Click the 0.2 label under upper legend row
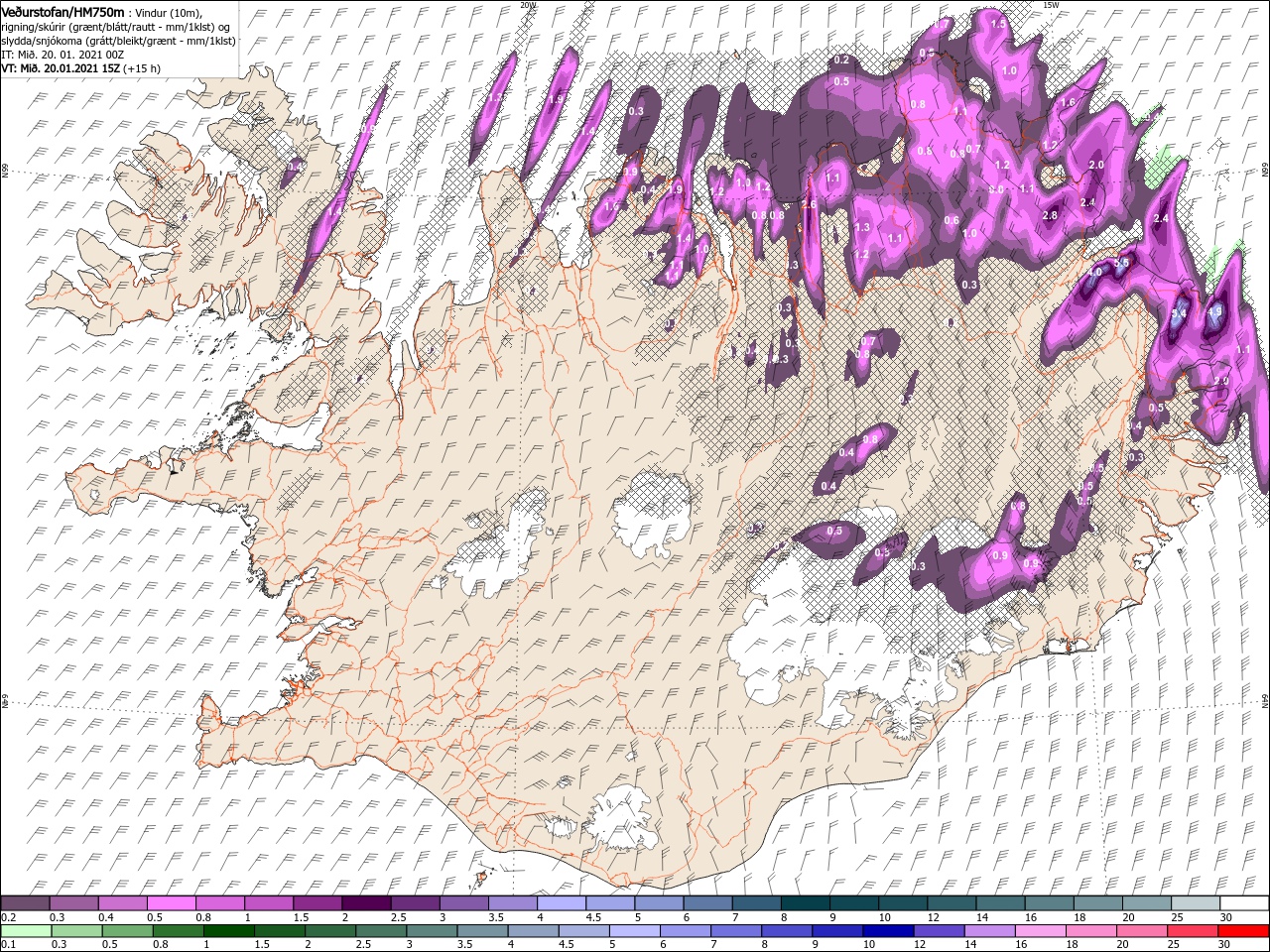Viewport: 1270px width, 952px height. [x=8, y=916]
